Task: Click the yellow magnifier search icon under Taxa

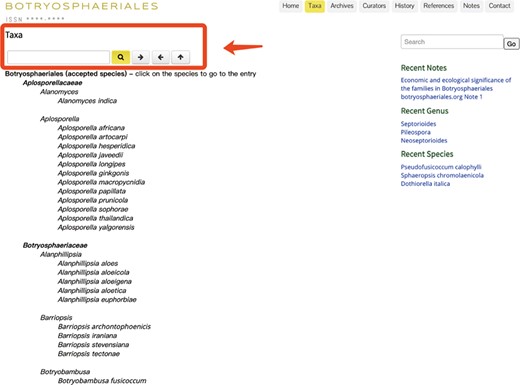Action: 121,57
